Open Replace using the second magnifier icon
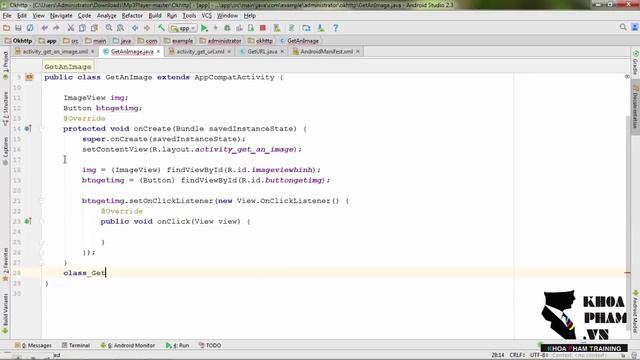The image size is (640, 360). tap(120, 28)
